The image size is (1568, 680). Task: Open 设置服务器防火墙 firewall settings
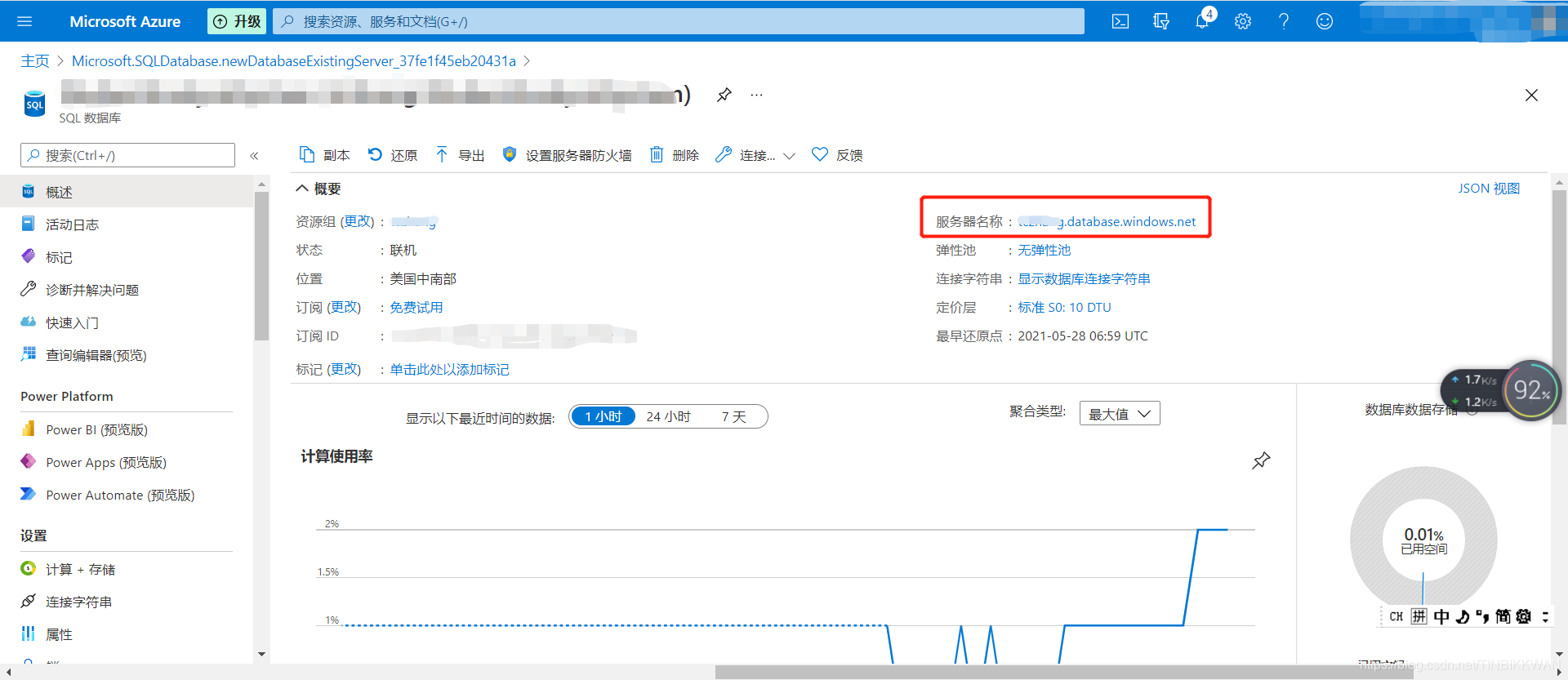point(567,155)
